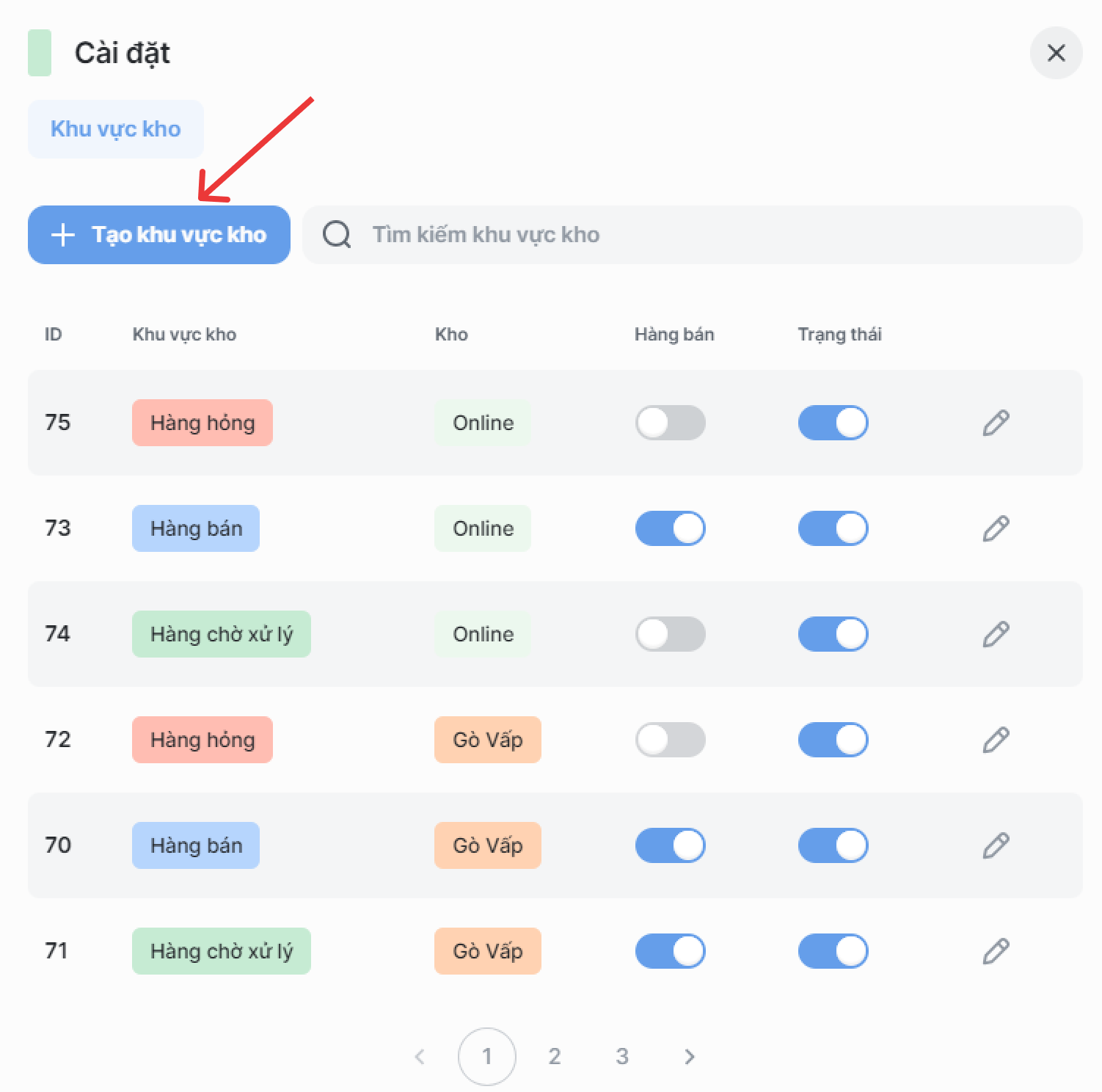Open edit pencil for ID 74
Screen dimensions: 1102x1092
click(x=996, y=634)
